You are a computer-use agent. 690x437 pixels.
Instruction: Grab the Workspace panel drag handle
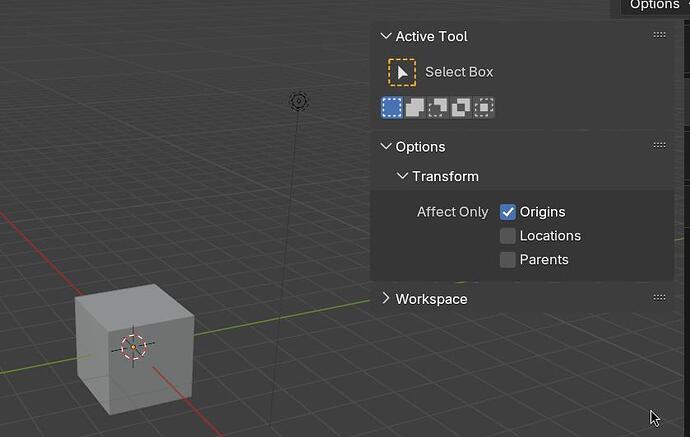coord(659,298)
